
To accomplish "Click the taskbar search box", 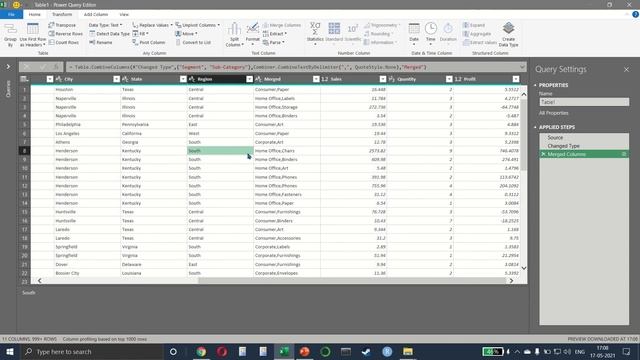I will click(x=92, y=351).
